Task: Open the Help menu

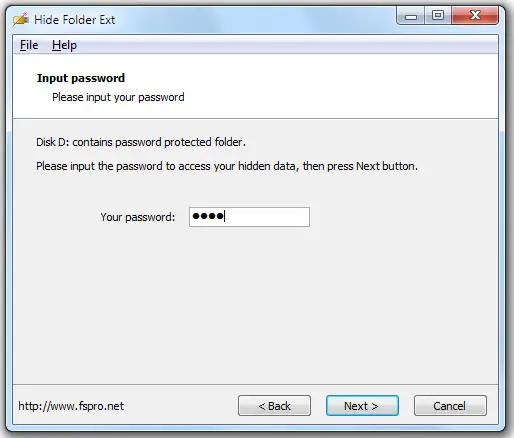Action: tap(64, 45)
